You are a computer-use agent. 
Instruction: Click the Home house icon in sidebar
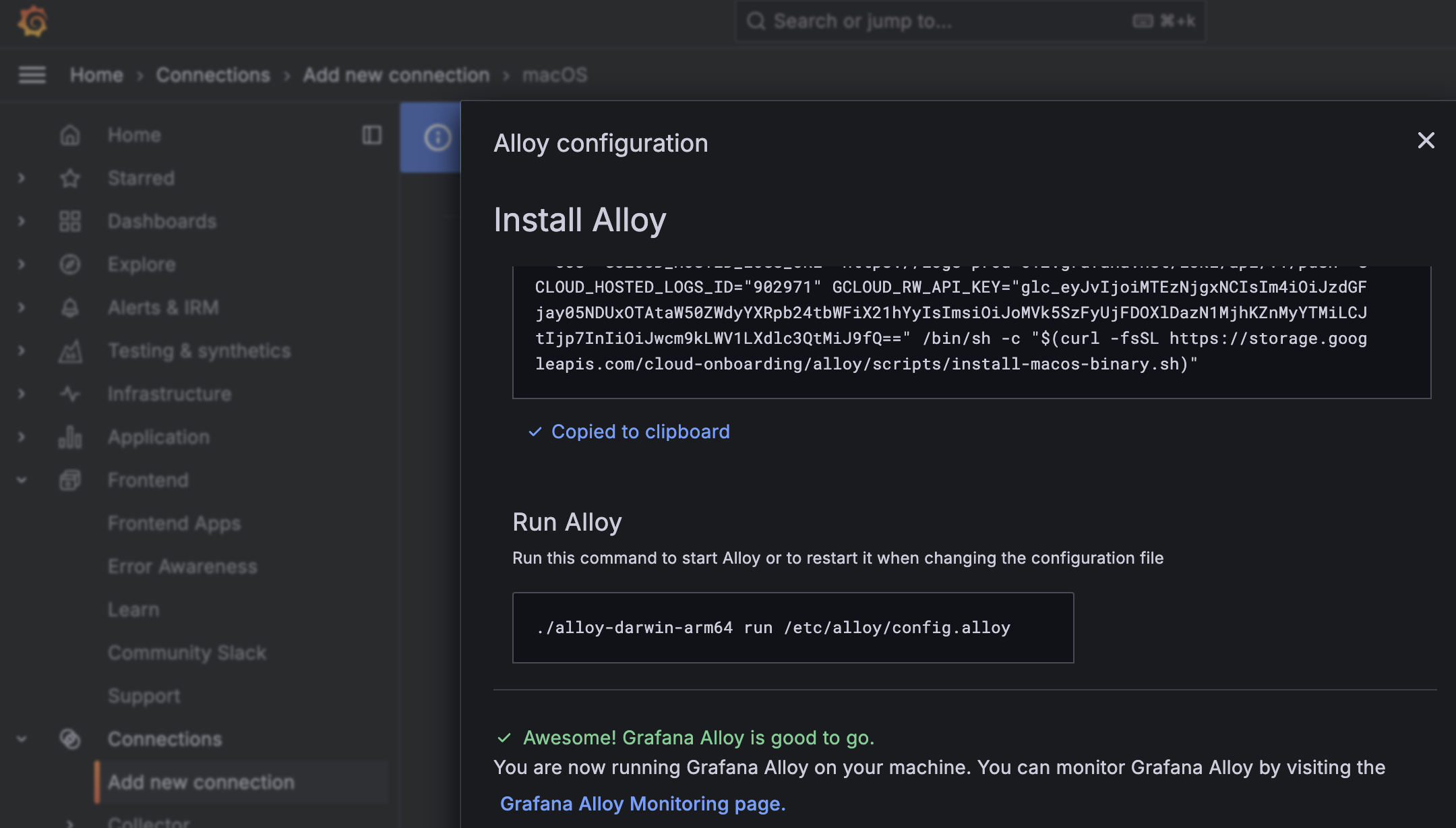70,135
